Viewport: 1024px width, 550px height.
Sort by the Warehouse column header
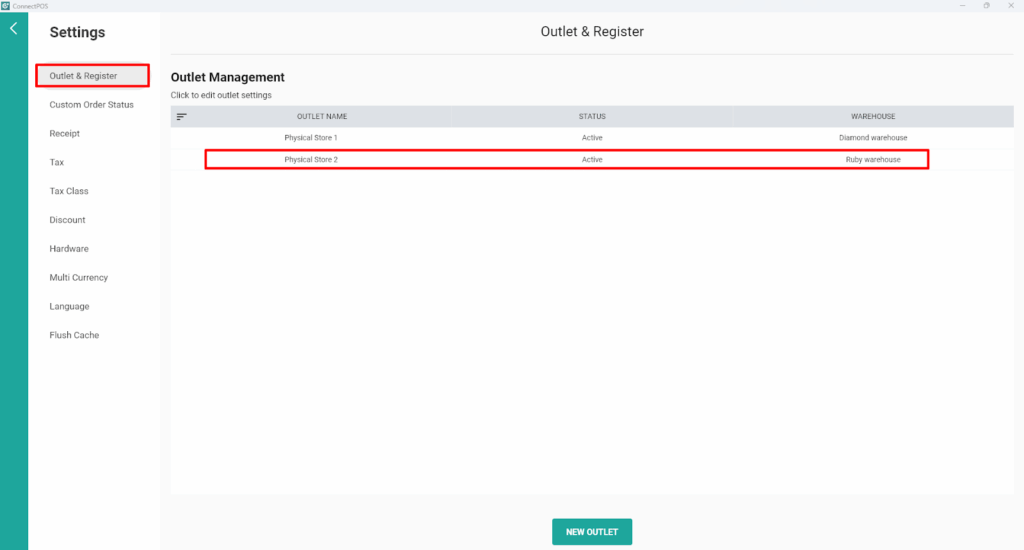873,117
